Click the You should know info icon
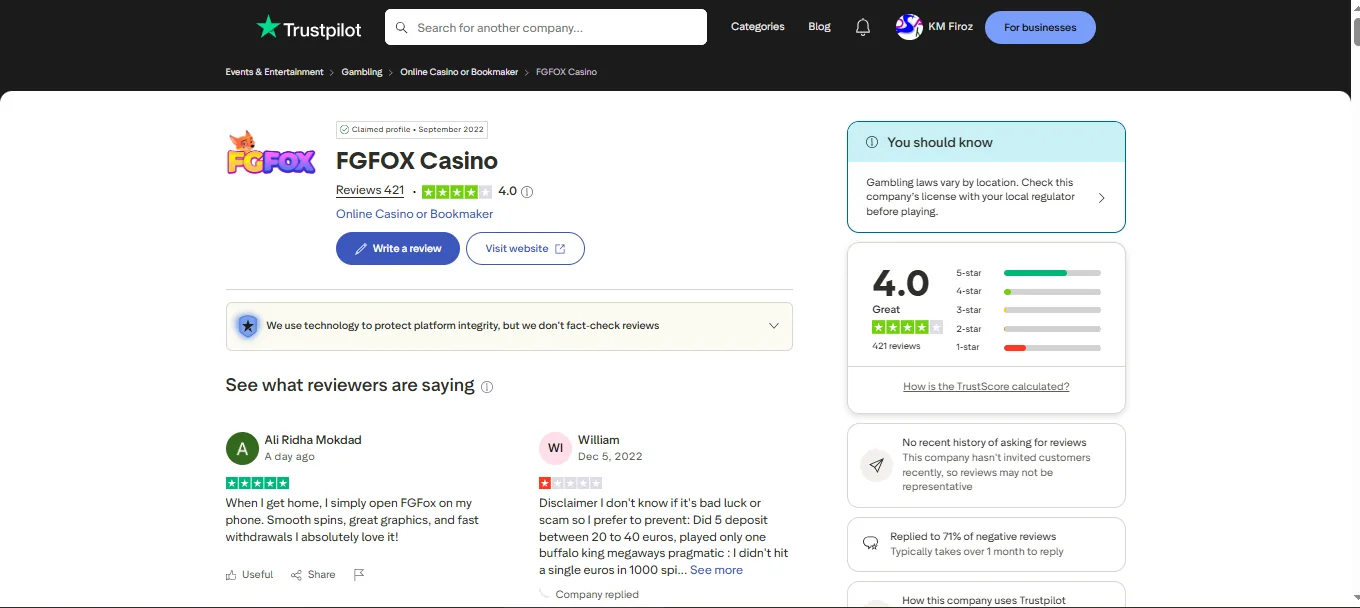Image resolution: width=1360 pixels, height=608 pixels. tap(872, 142)
